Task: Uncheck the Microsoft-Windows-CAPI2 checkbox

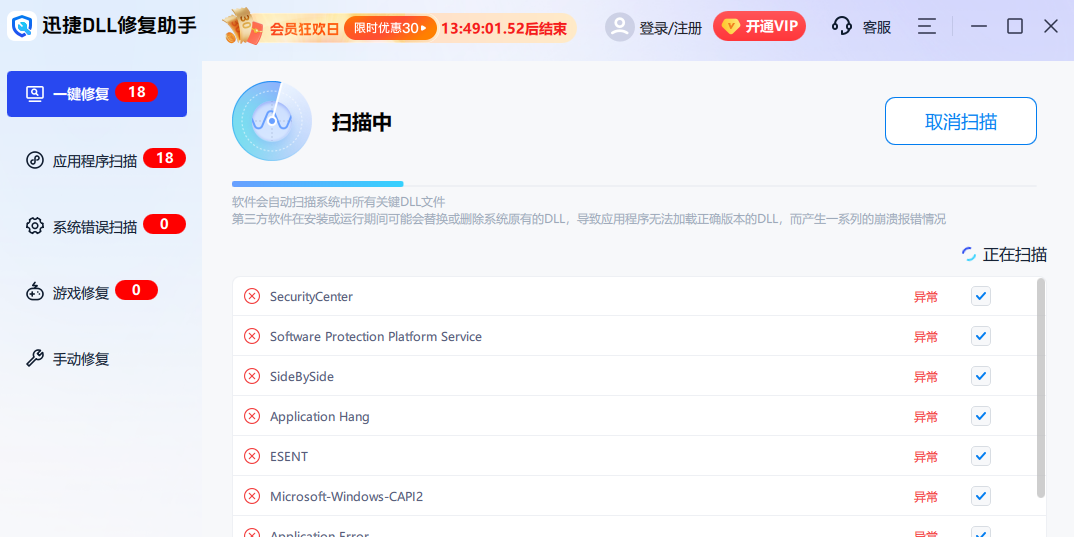Action: click(x=981, y=496)
